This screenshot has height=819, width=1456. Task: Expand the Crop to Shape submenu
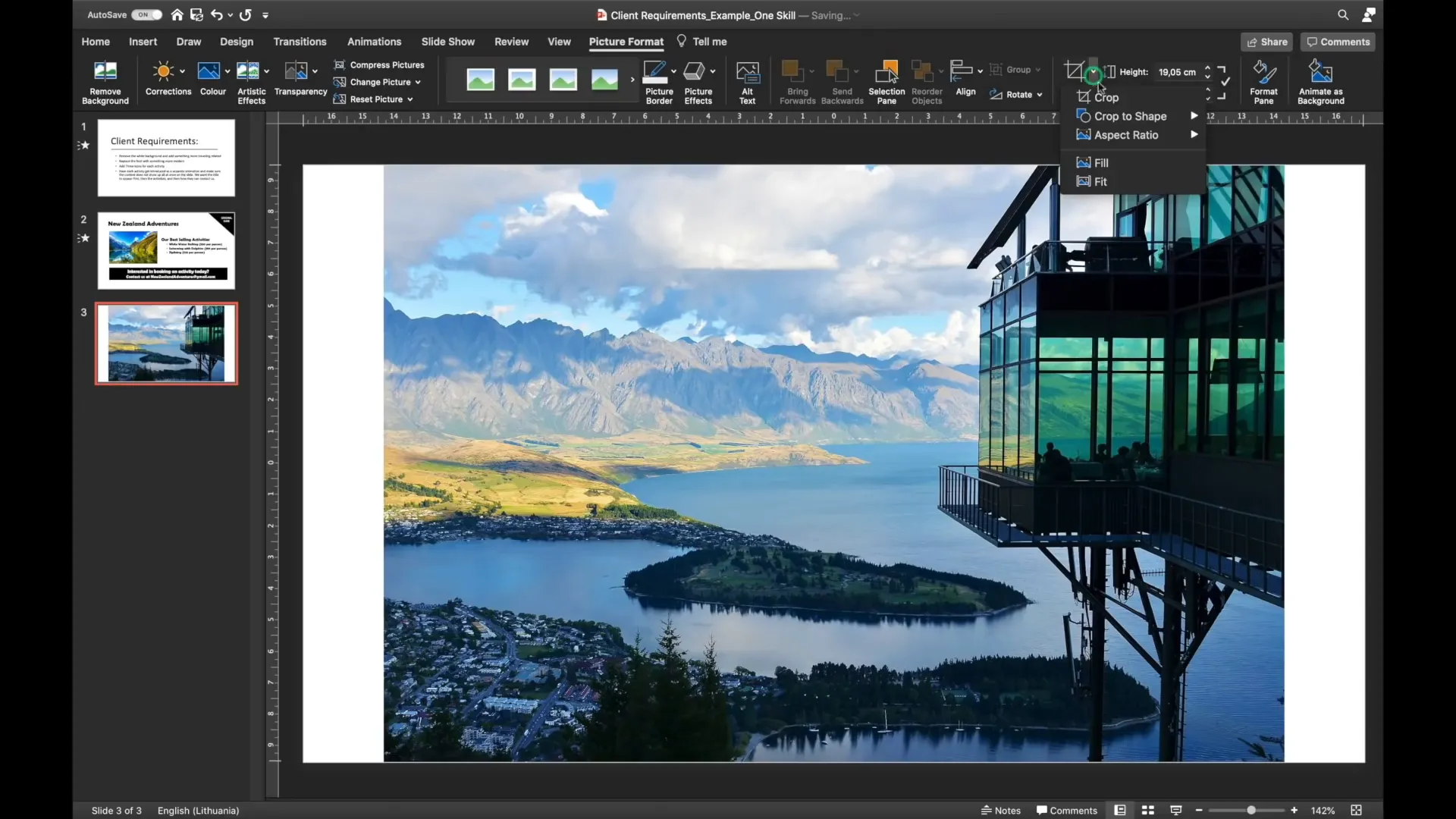[x=1130, y=115]
